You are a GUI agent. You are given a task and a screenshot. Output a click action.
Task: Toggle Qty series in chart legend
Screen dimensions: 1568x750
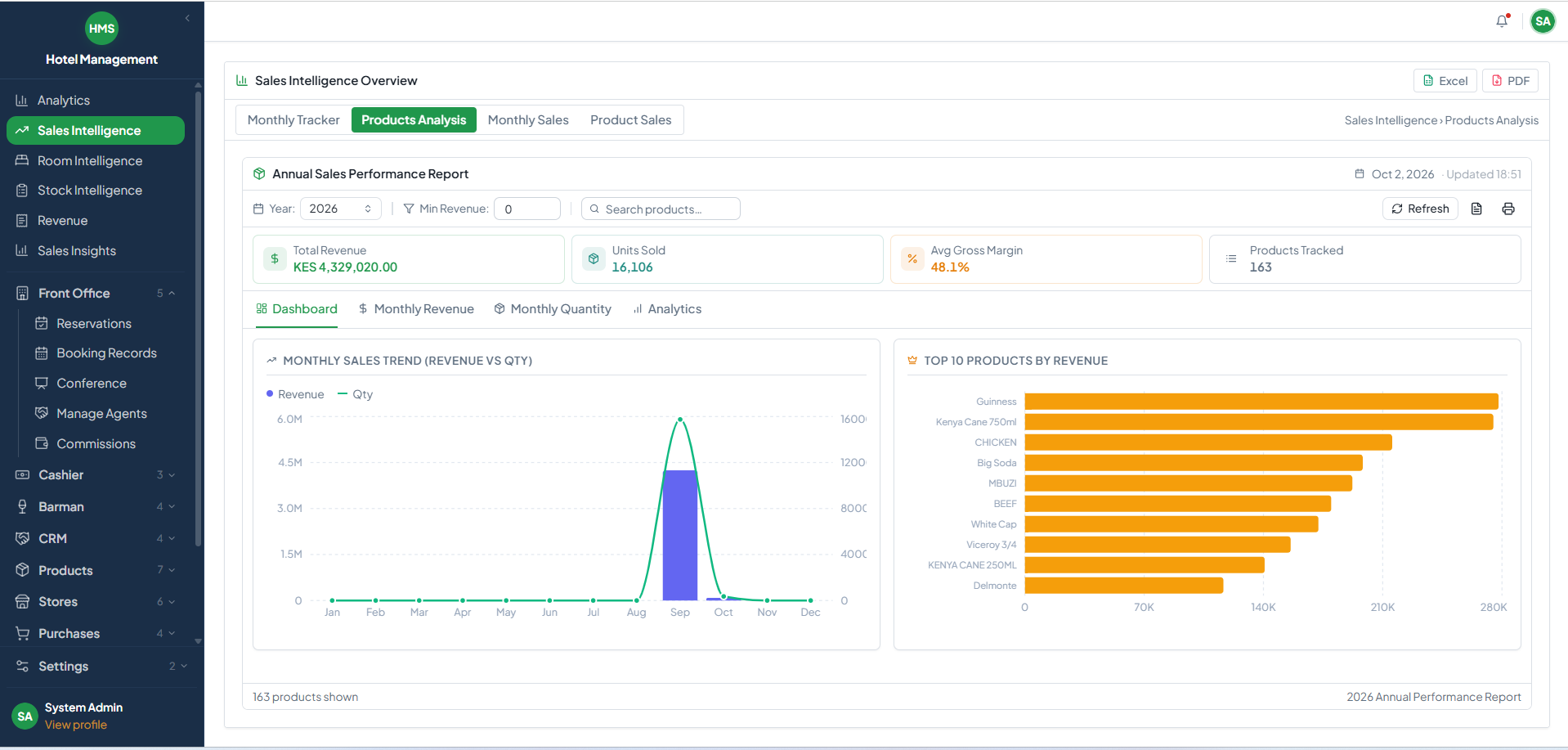[355, 394]
